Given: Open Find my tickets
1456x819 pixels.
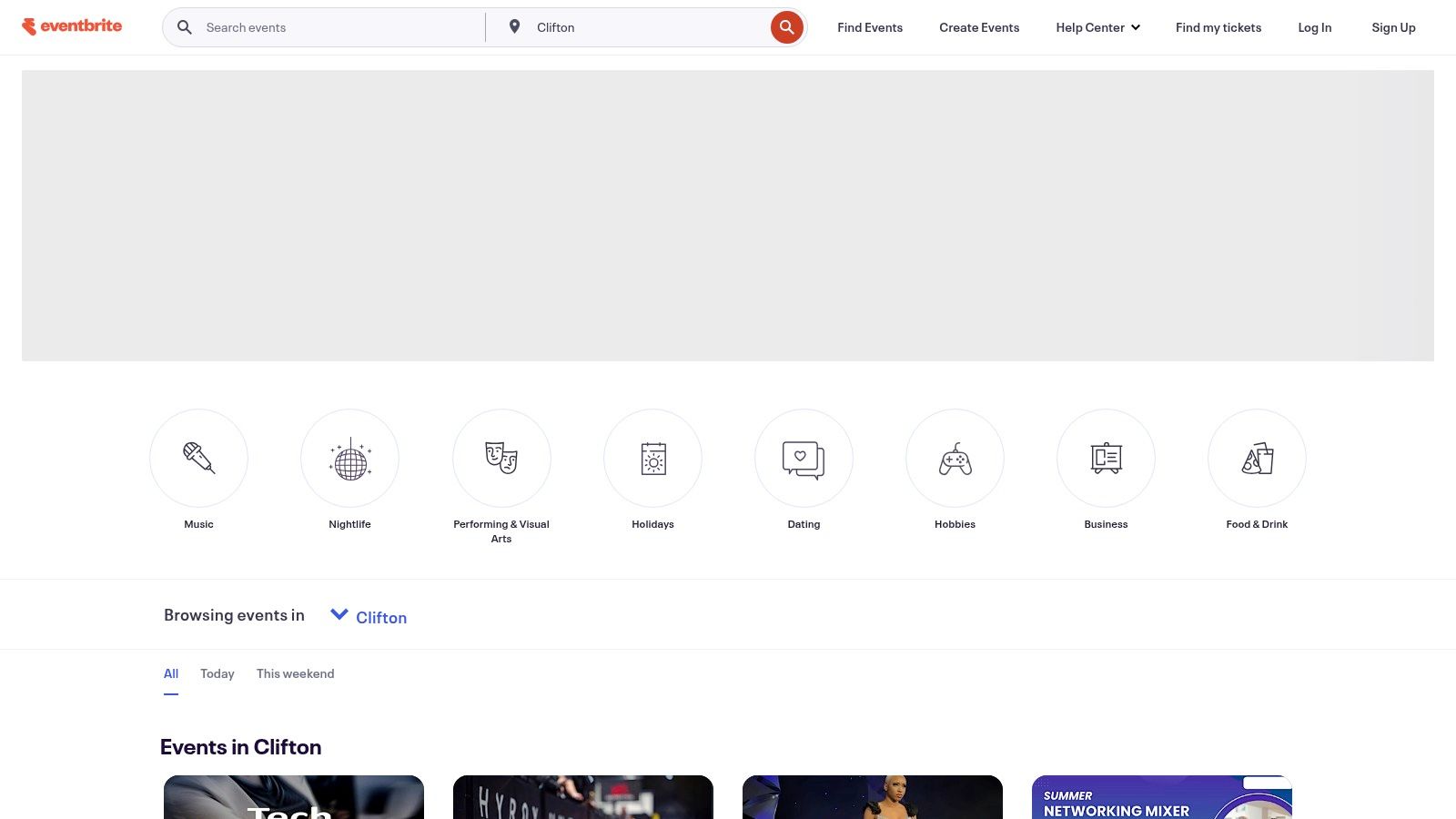Looking at the screenshot, I should coord(1218,27).
